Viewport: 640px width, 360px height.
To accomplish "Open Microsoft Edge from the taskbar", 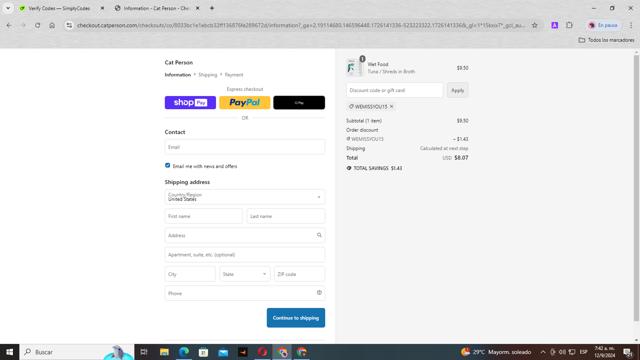I will point(184,352).
